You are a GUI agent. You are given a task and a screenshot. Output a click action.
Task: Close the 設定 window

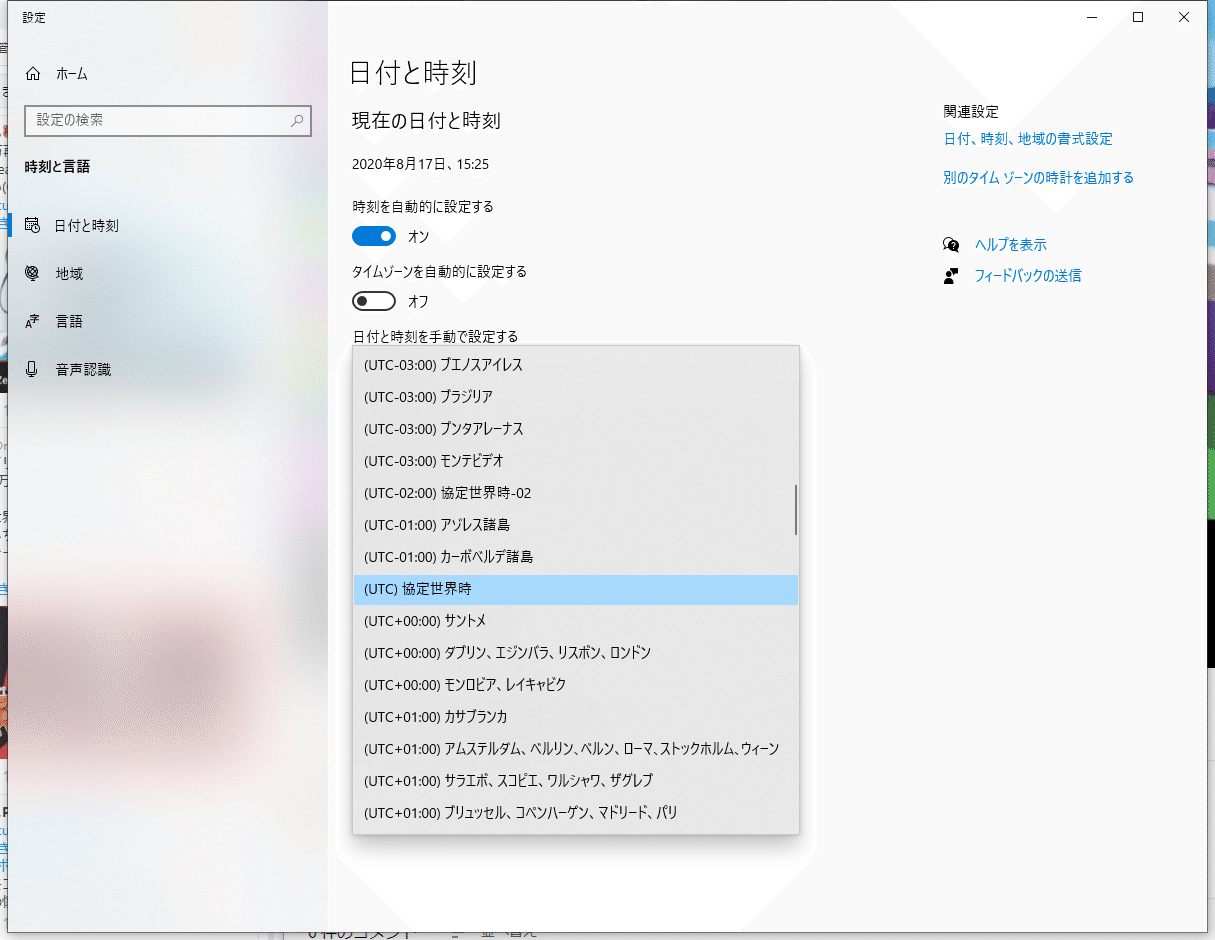[x=1184, y=17]
